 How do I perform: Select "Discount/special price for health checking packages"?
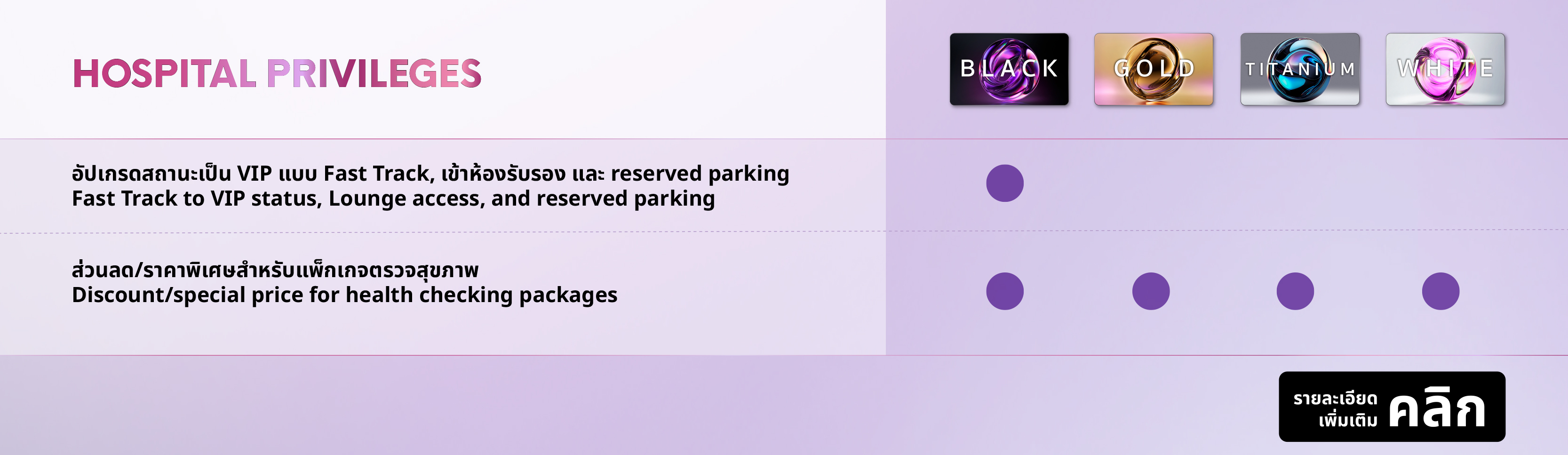[x=344, y=295]
